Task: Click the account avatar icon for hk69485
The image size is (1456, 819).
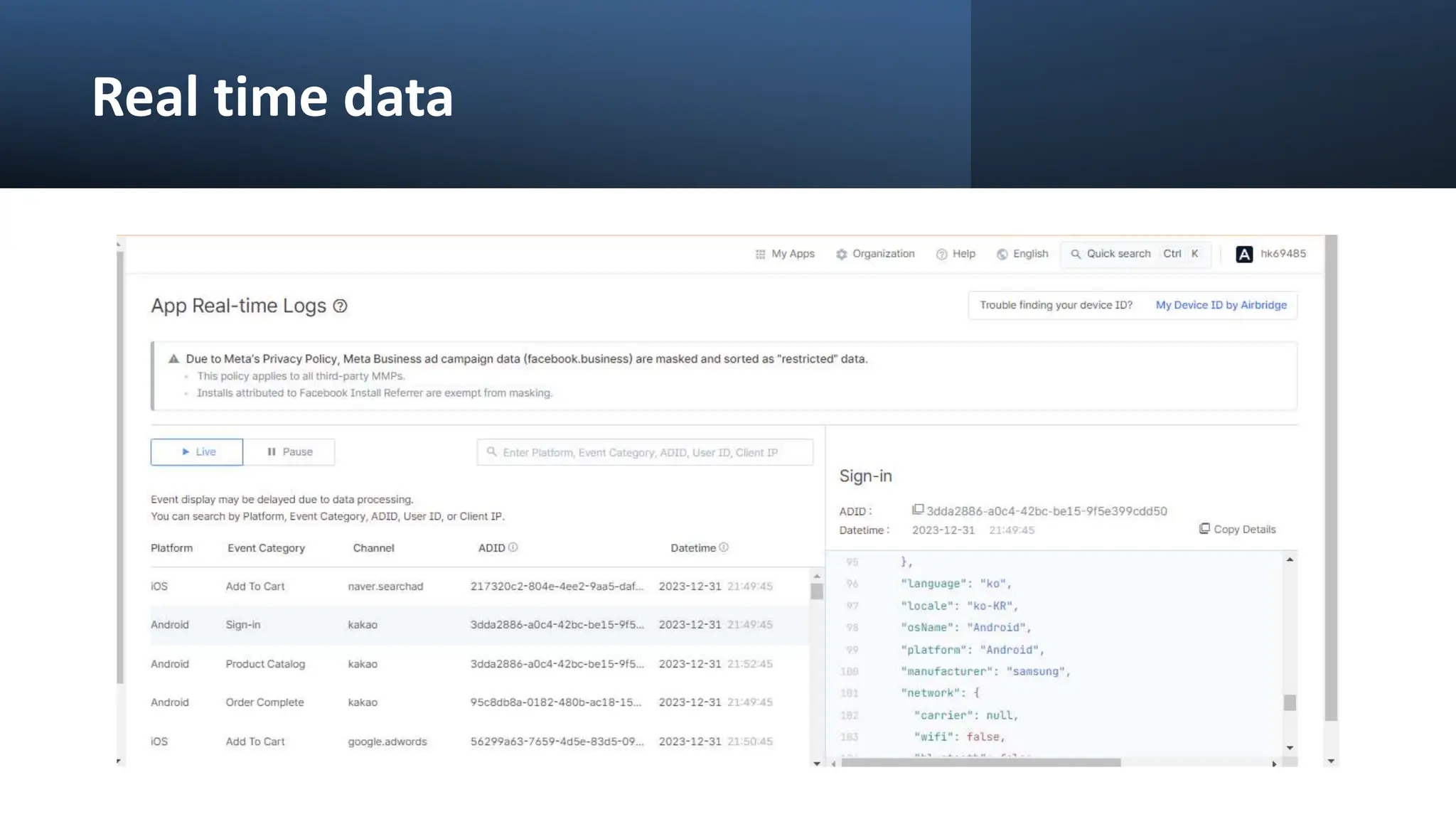Action: [x=1244, y=254]
